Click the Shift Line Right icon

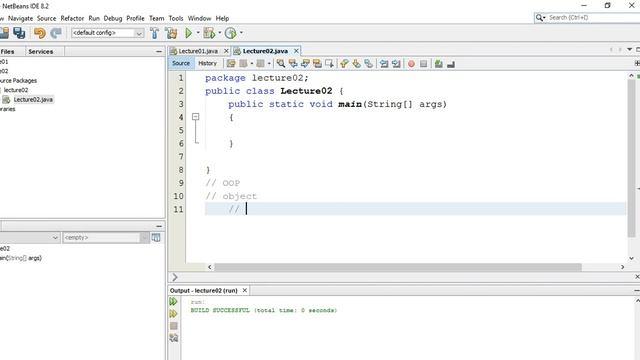(396, 64)
